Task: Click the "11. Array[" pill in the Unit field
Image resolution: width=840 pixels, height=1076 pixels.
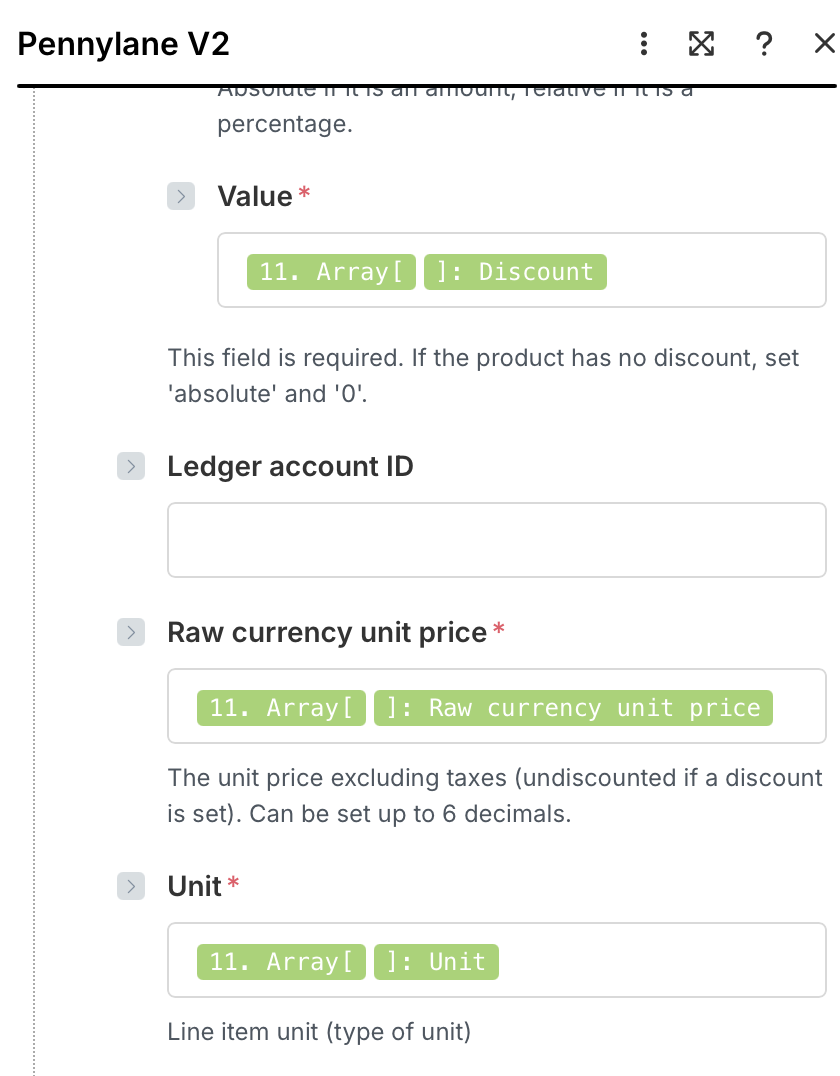Action: (x=281, y=962)
